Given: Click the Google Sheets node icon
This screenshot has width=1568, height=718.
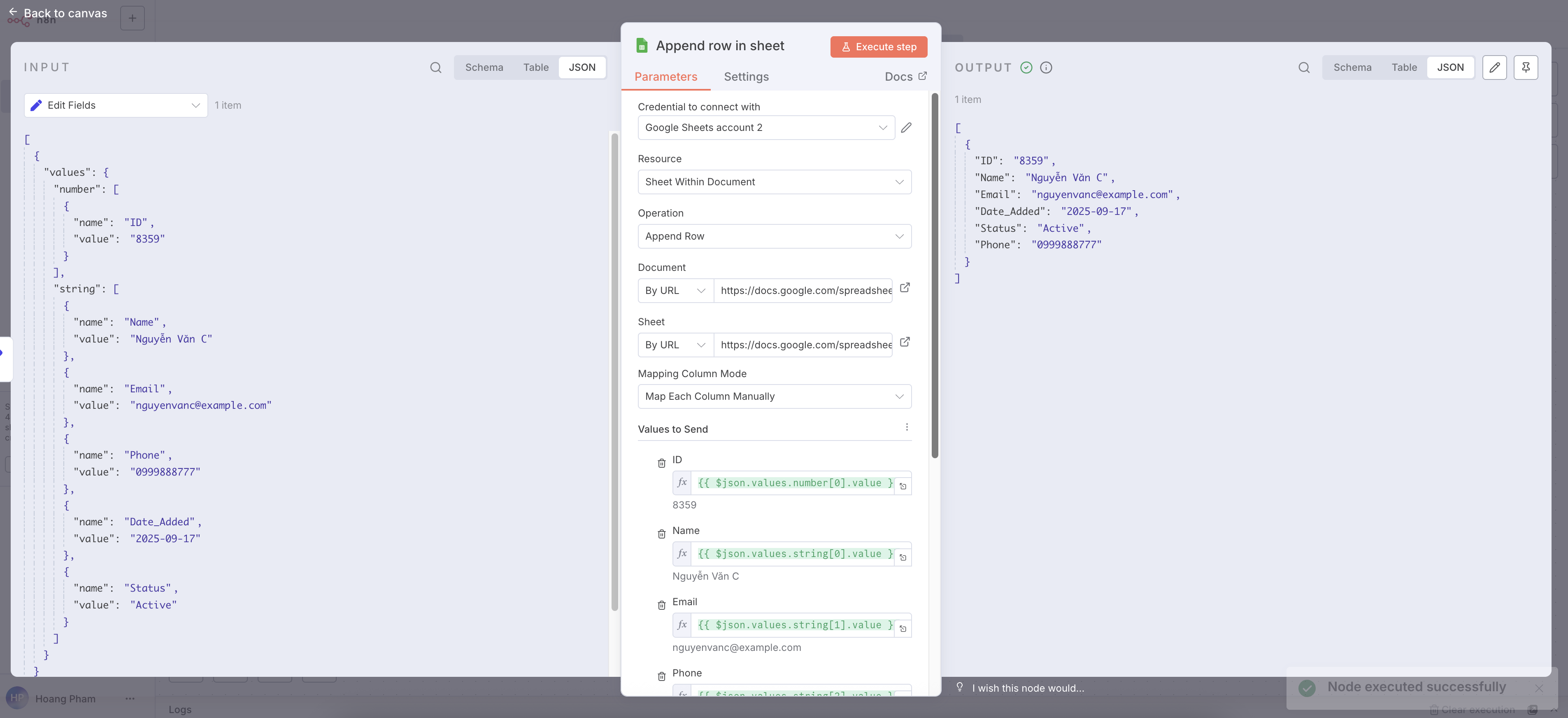Looking at the screenshot, I should click(642, 46).
